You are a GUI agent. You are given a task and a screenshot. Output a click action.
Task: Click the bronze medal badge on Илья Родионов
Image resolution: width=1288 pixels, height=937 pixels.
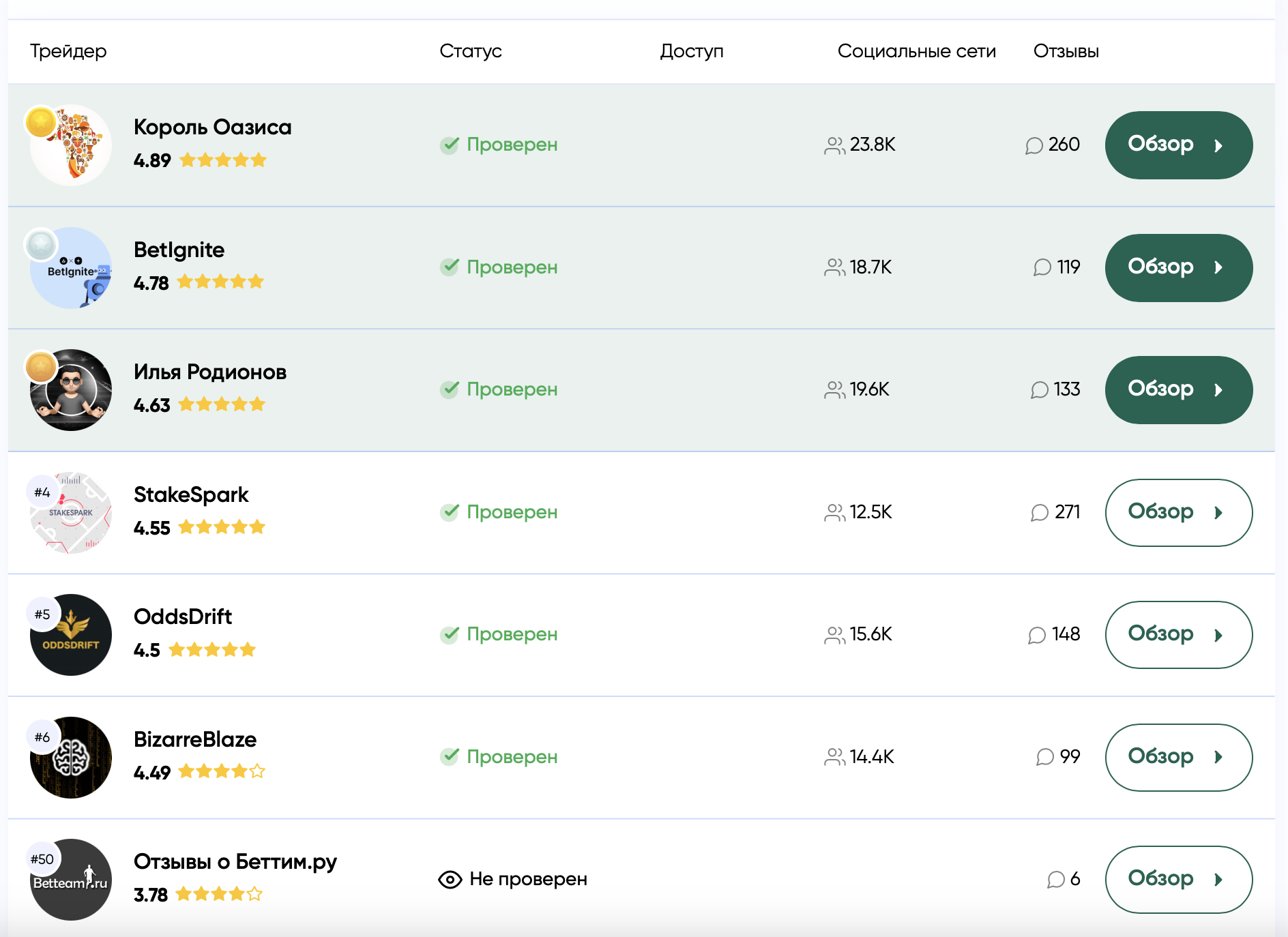tap(41, 368)
